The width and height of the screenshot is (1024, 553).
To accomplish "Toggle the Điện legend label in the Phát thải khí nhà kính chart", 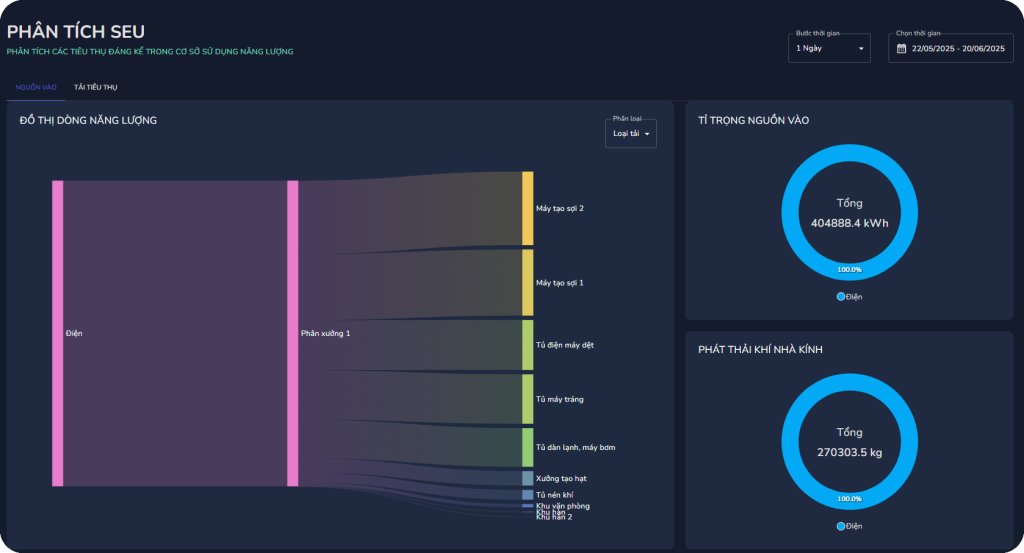I will [x=854, y=526].
